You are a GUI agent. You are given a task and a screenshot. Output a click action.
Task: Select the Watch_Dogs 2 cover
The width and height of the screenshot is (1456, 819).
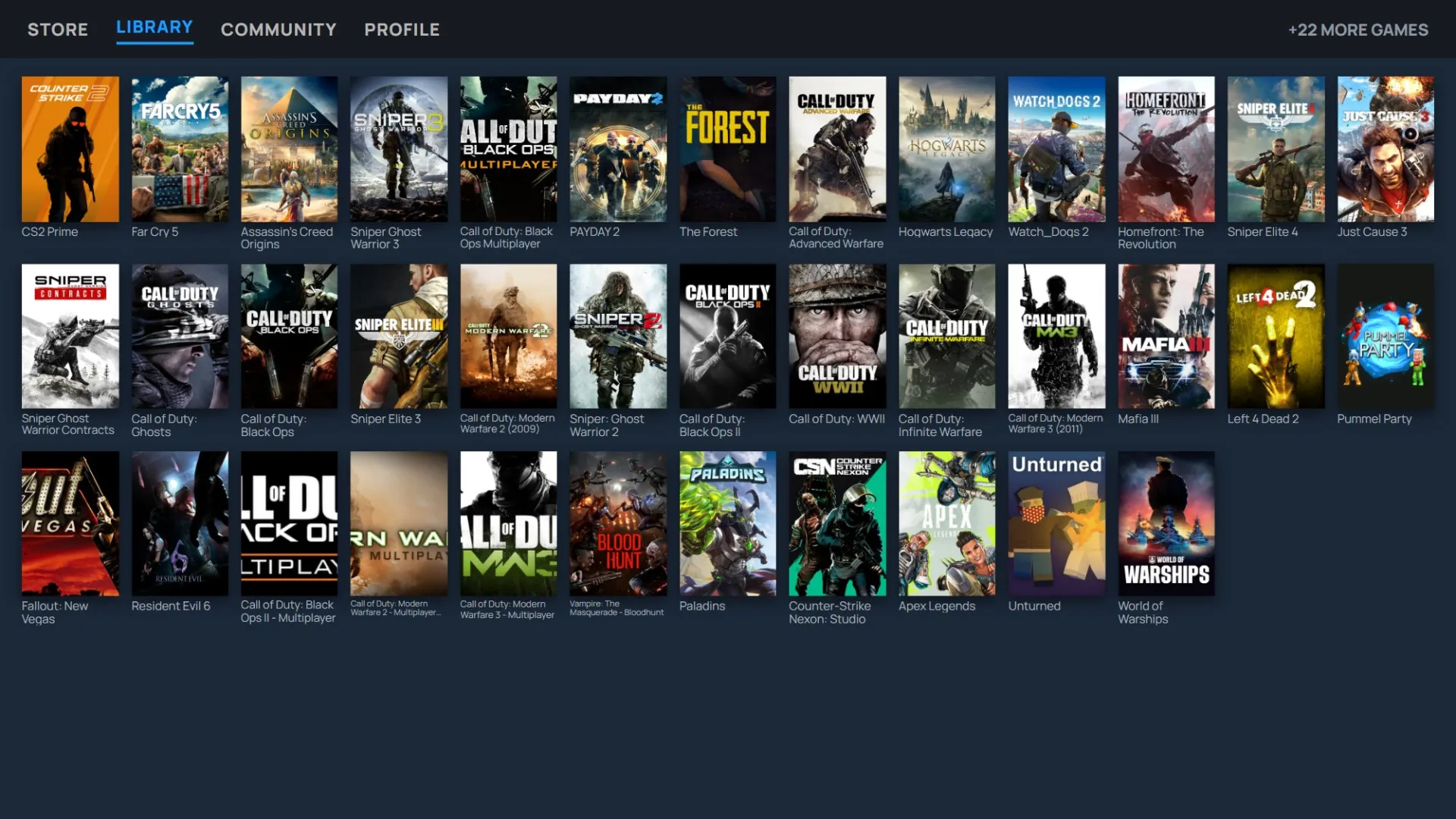pyautogui.click(x=1056, y=149)
